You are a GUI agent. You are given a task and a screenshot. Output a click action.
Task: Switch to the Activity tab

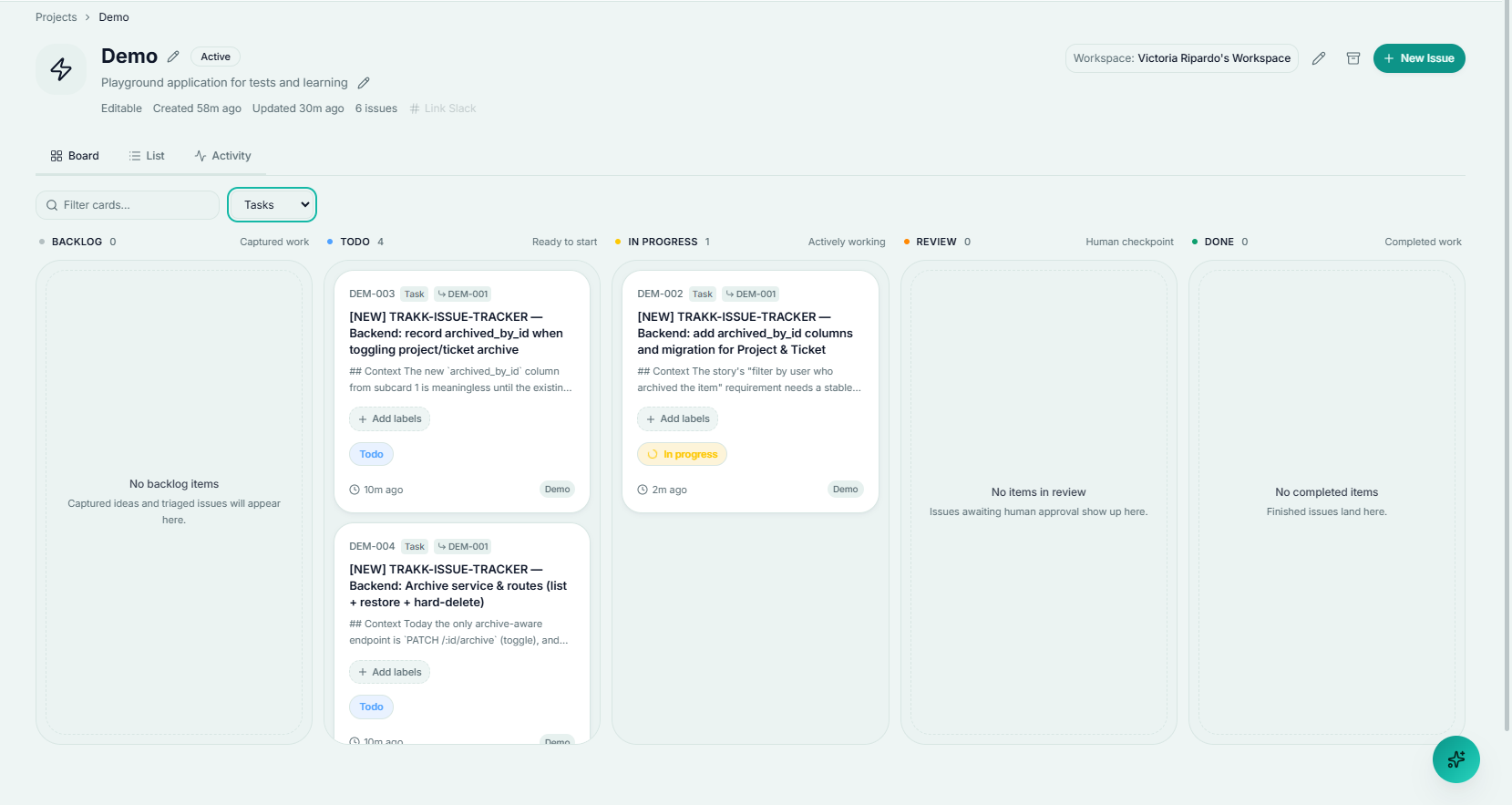(222, 156)
